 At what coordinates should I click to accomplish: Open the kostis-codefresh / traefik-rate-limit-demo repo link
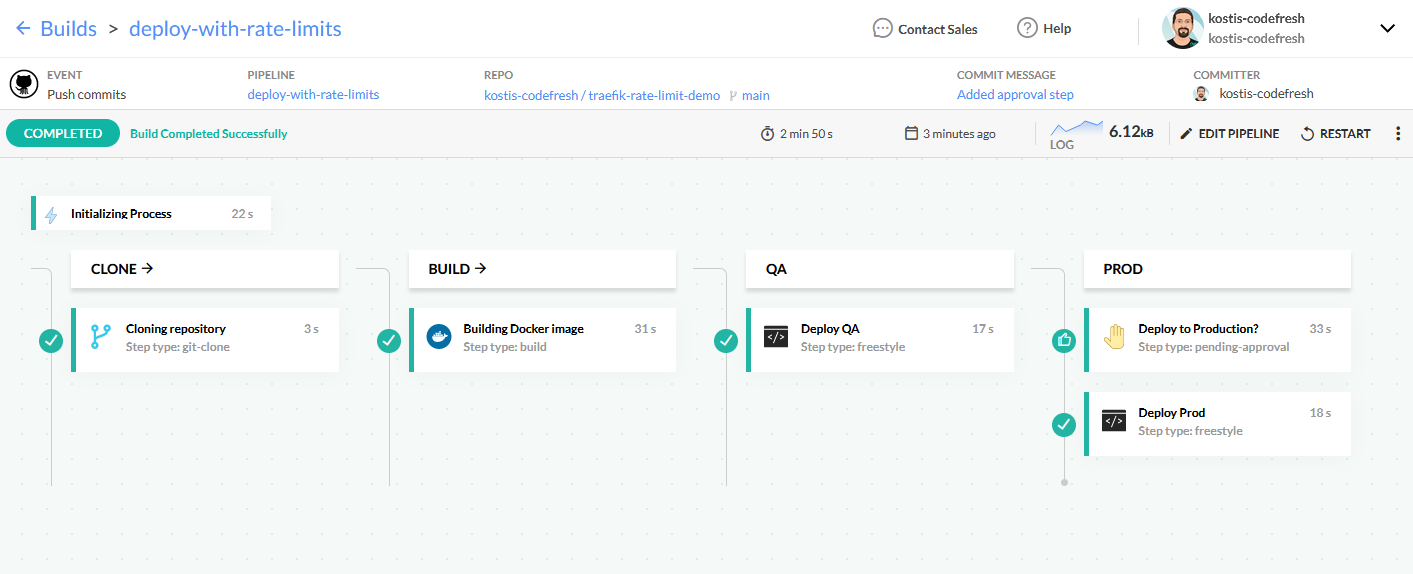click(x=602, y=95)
